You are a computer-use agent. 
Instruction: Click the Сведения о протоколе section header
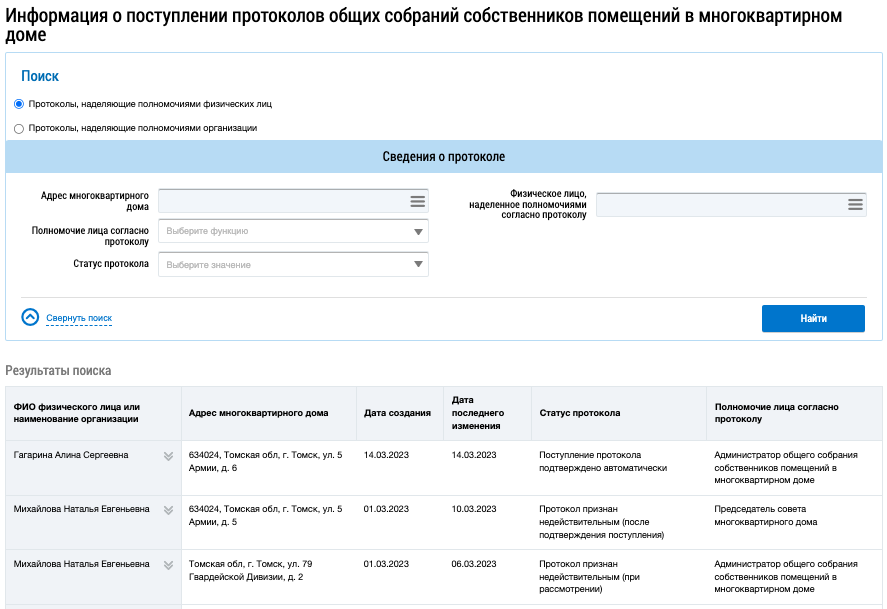[x=443, y=157]
